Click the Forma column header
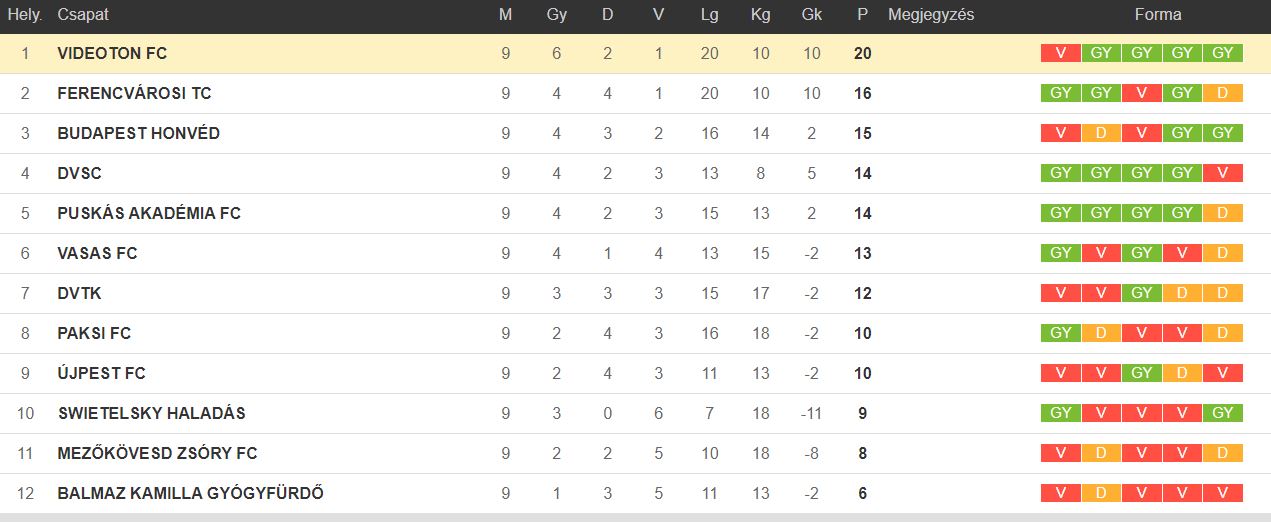Image resolution: width=1271 pixels, height=522 pixels. click(x=1158, y=15)
